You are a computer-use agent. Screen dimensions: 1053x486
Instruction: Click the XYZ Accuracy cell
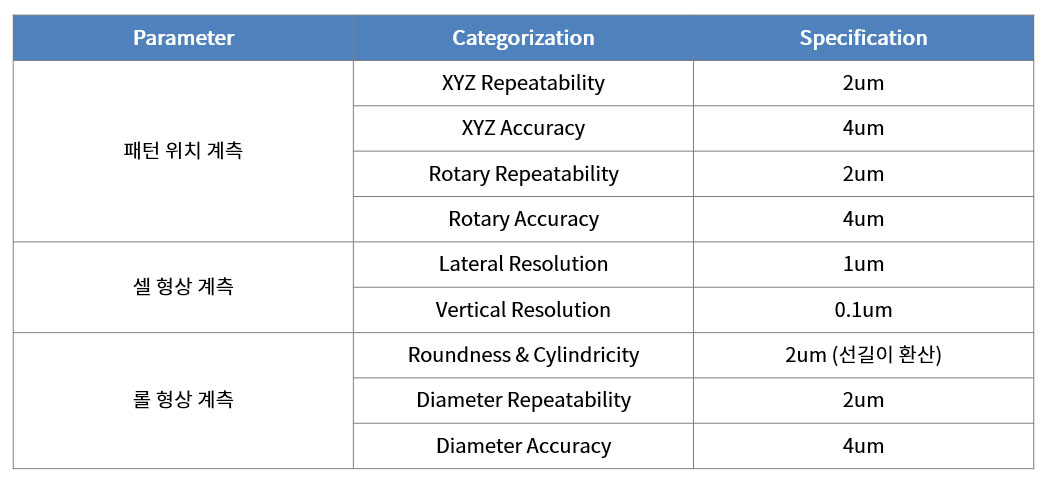pyautogui.click(x=523, y=129)
